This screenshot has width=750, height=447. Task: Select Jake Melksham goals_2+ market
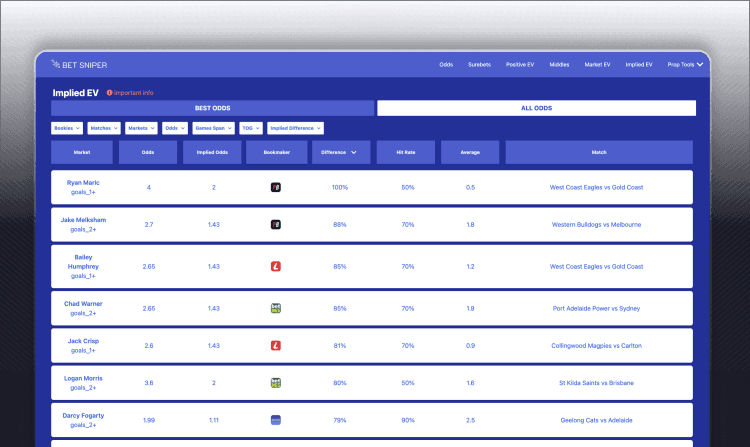point(83,225)
